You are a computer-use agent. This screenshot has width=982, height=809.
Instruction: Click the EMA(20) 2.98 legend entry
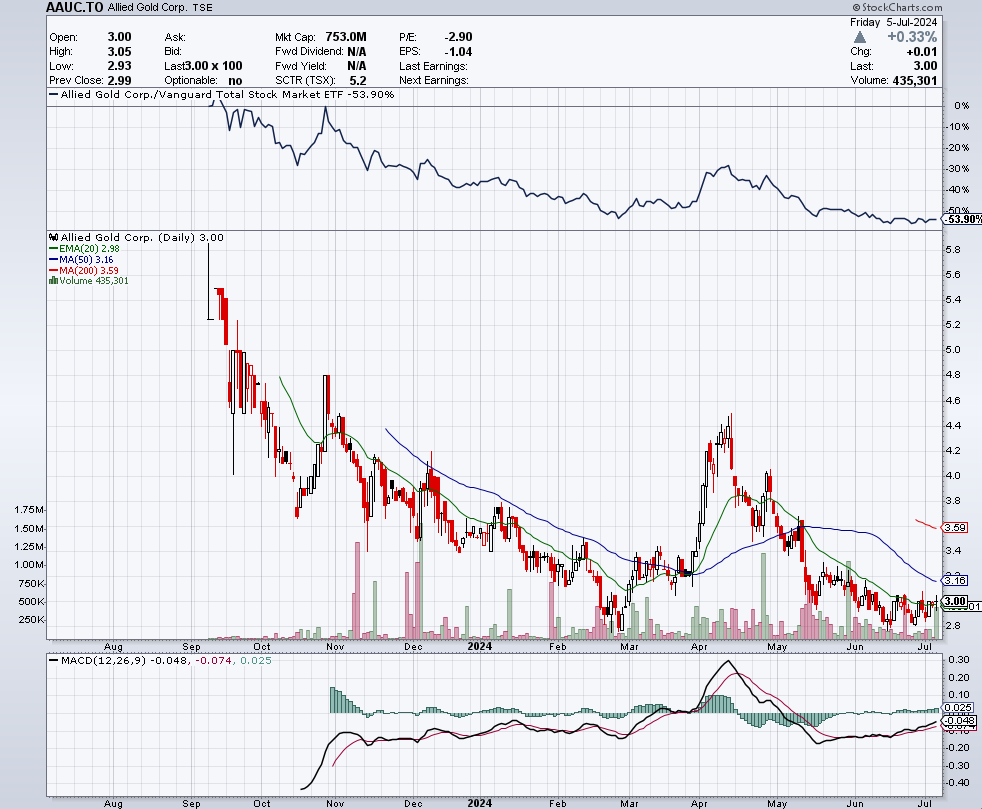[x=84, y=249]
